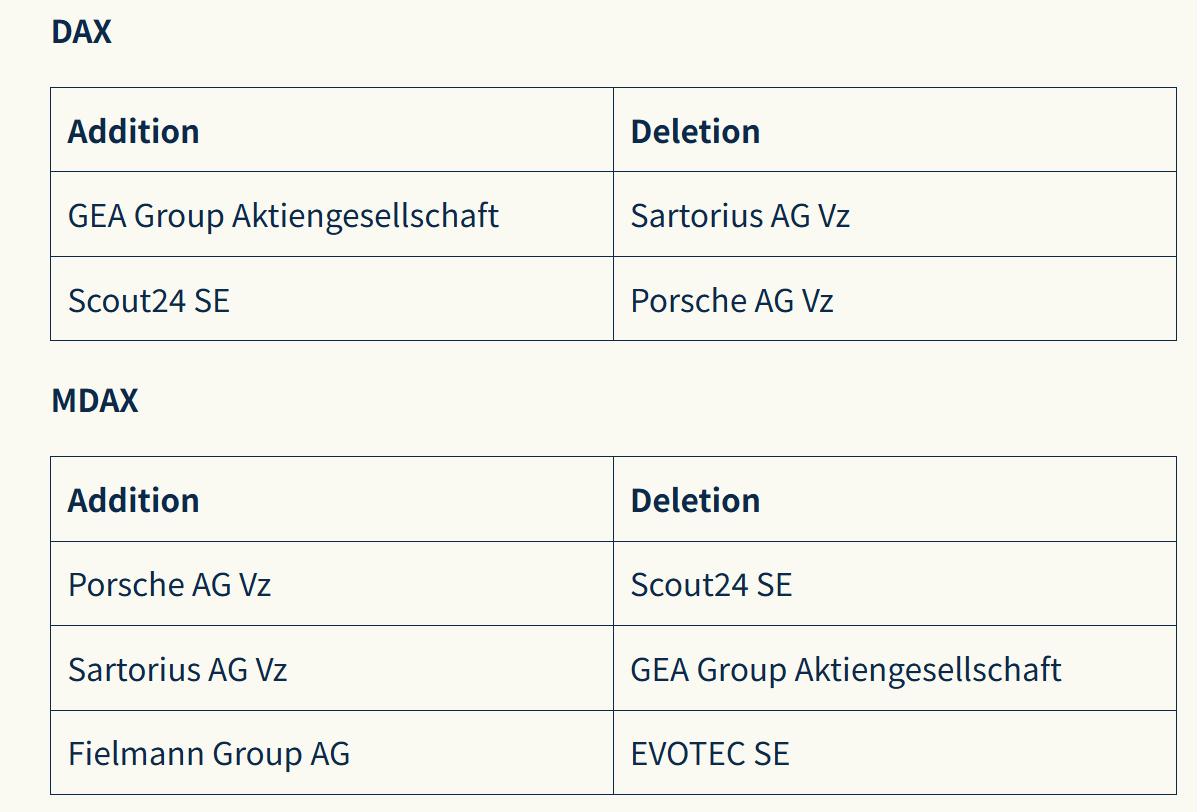Click the MDAX section heading

95,401
